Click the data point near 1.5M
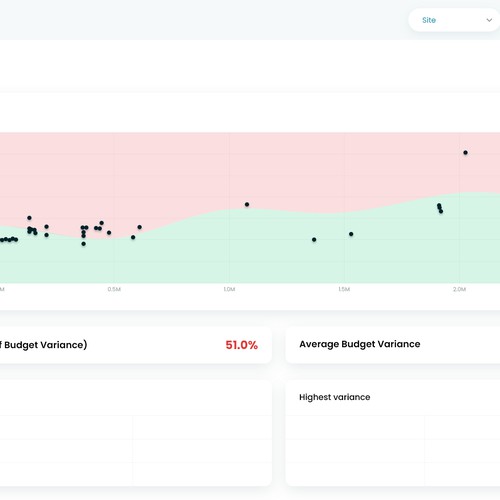Viewport: 500px width, 500px height. (x=351, y=234)
